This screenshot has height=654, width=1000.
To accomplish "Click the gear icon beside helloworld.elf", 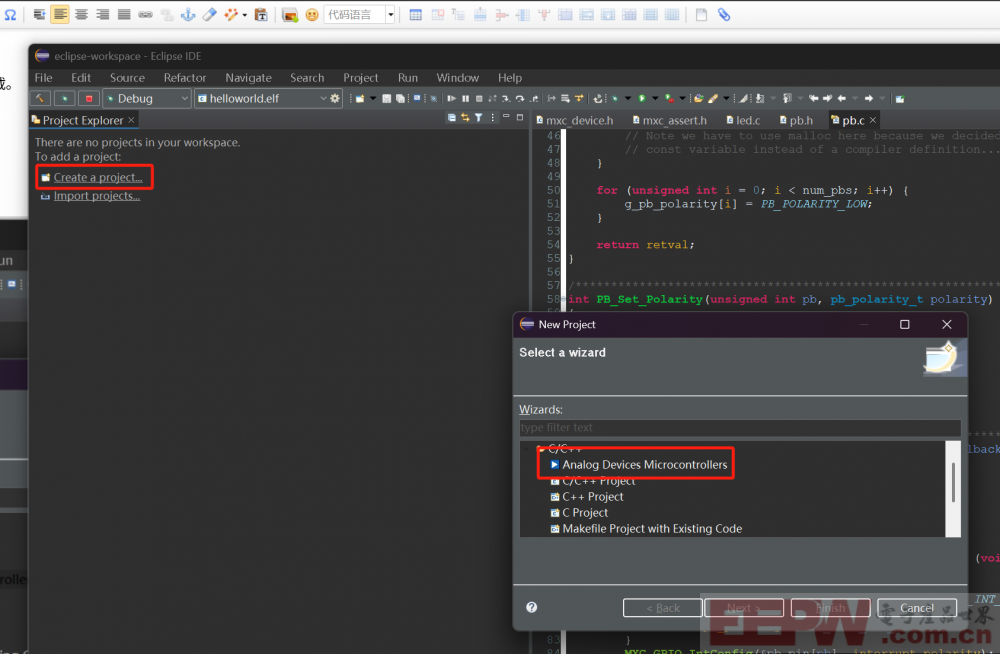I will [x=335, y=98].
